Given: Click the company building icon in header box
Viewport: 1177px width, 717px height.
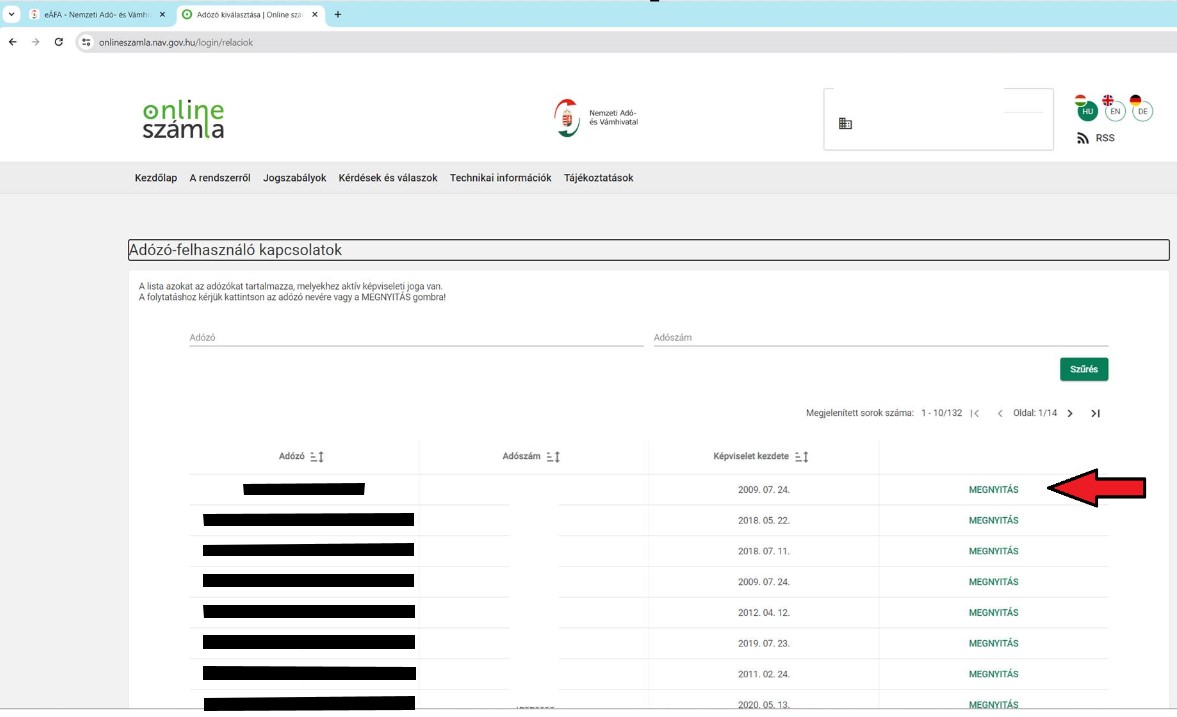Looking at the screenshot, I should click(845, 124).
